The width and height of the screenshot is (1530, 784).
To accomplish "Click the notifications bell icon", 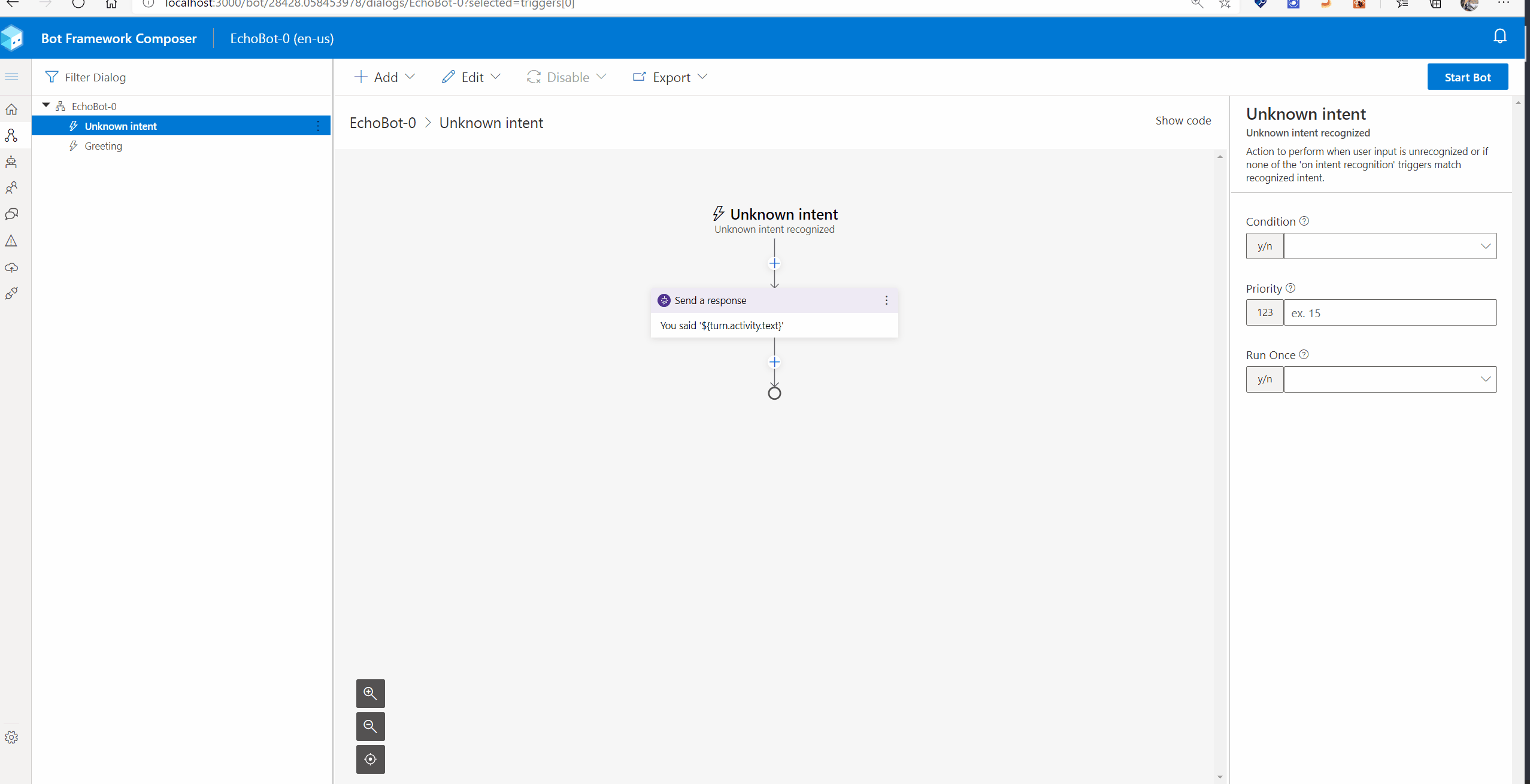I will pyautogui.click(x=1499, y=37).
